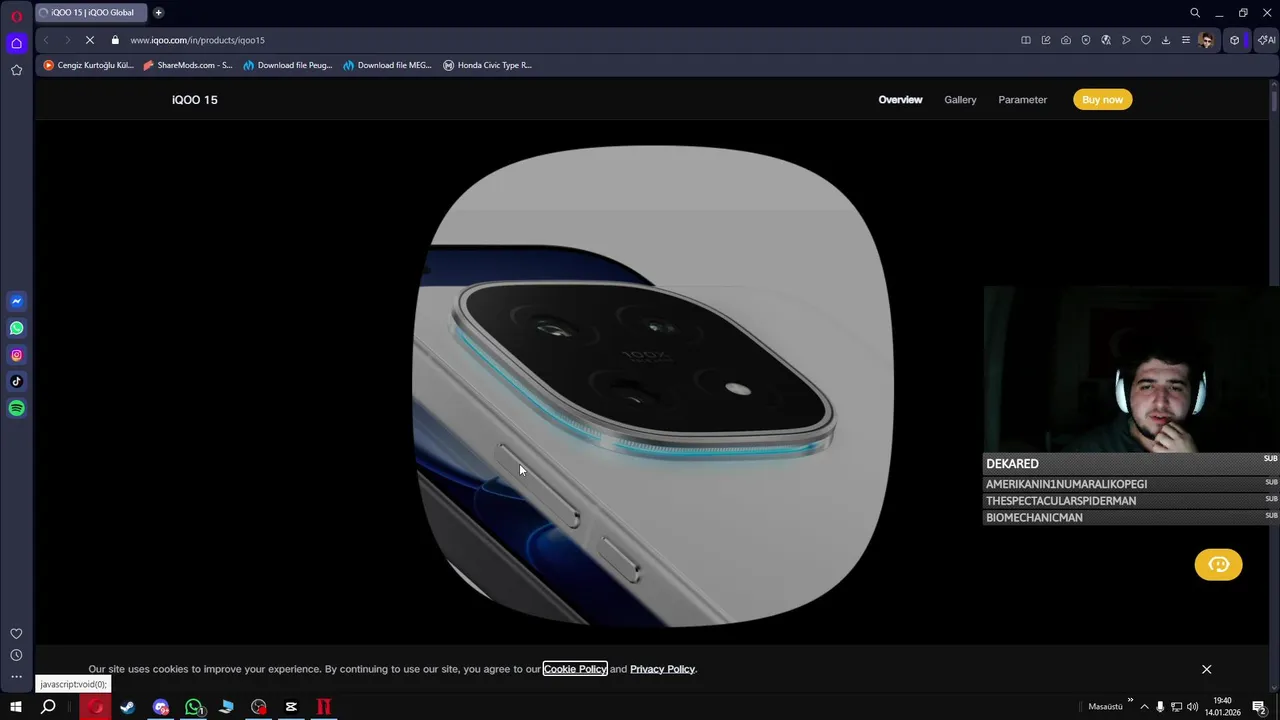Switch to the Gallery tab
The image size is (1280, 720).
pos(960,100)
